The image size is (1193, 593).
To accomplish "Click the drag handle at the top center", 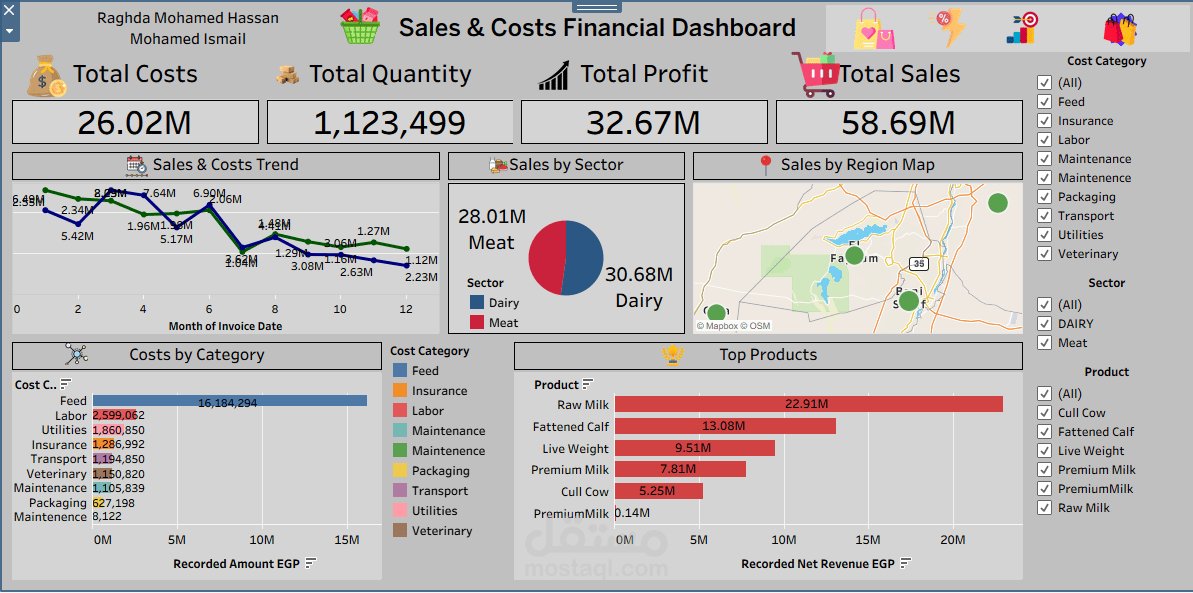I will coord(596,7).
